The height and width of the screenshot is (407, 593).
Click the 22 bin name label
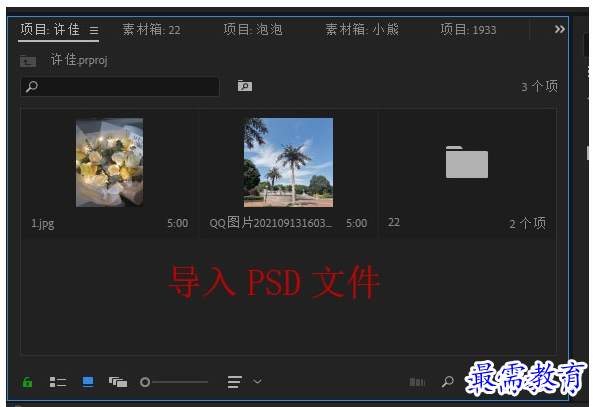click(394, 222)
